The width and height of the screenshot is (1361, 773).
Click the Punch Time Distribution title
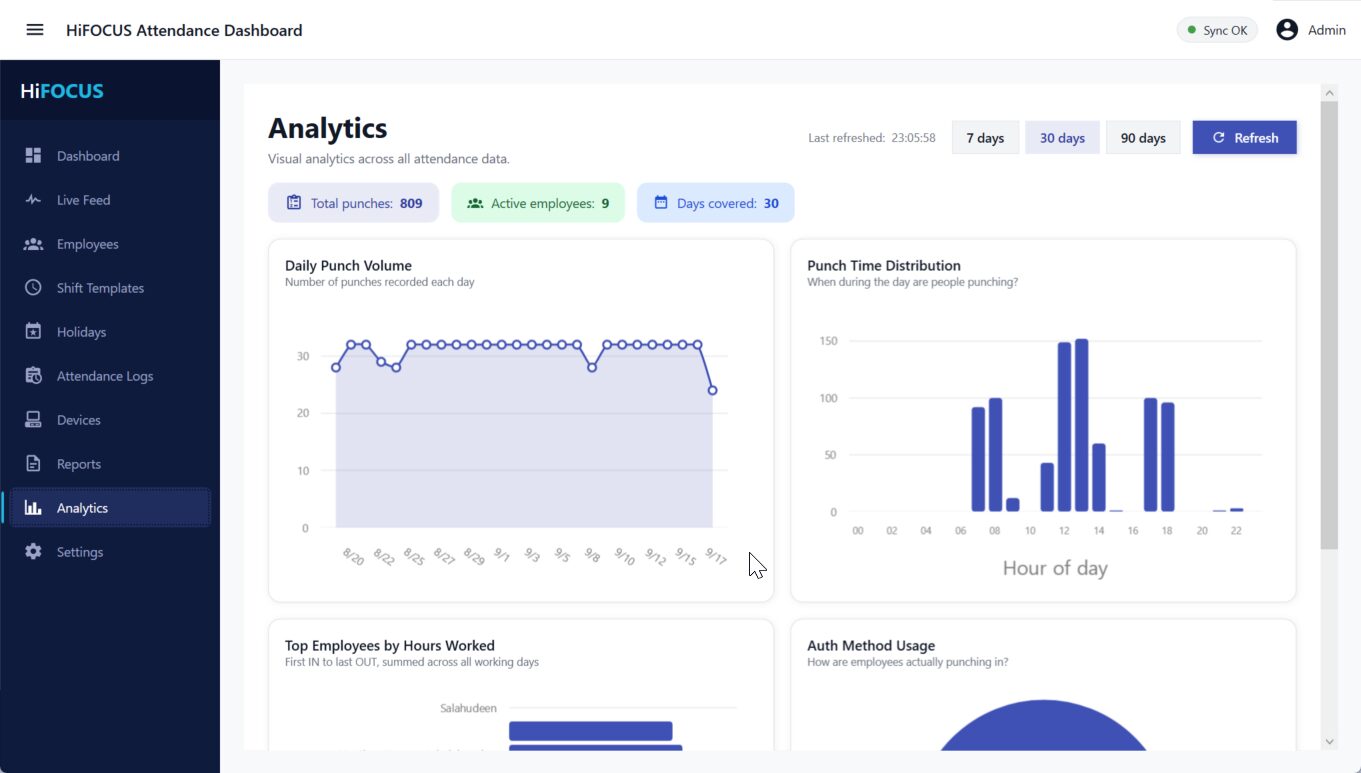coord(884,265)
